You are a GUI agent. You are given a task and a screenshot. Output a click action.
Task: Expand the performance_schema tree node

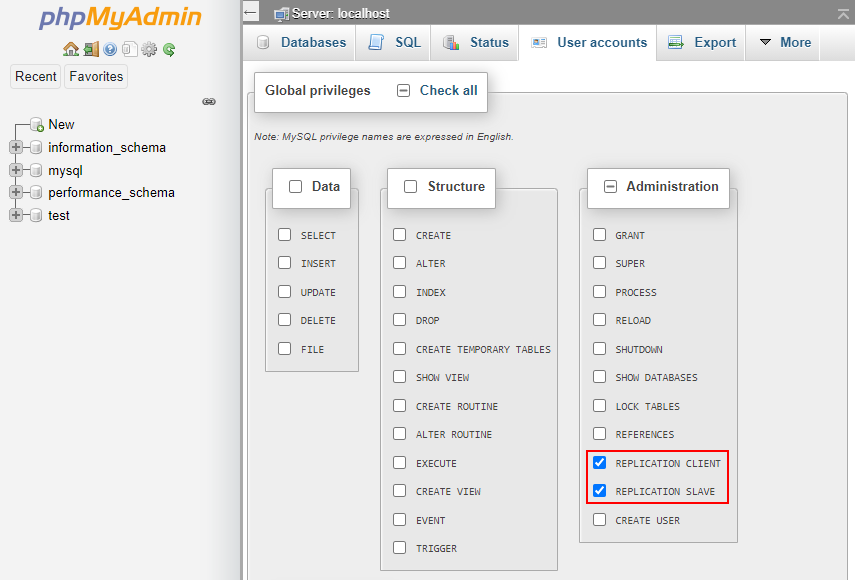click(x=16, y=192)
